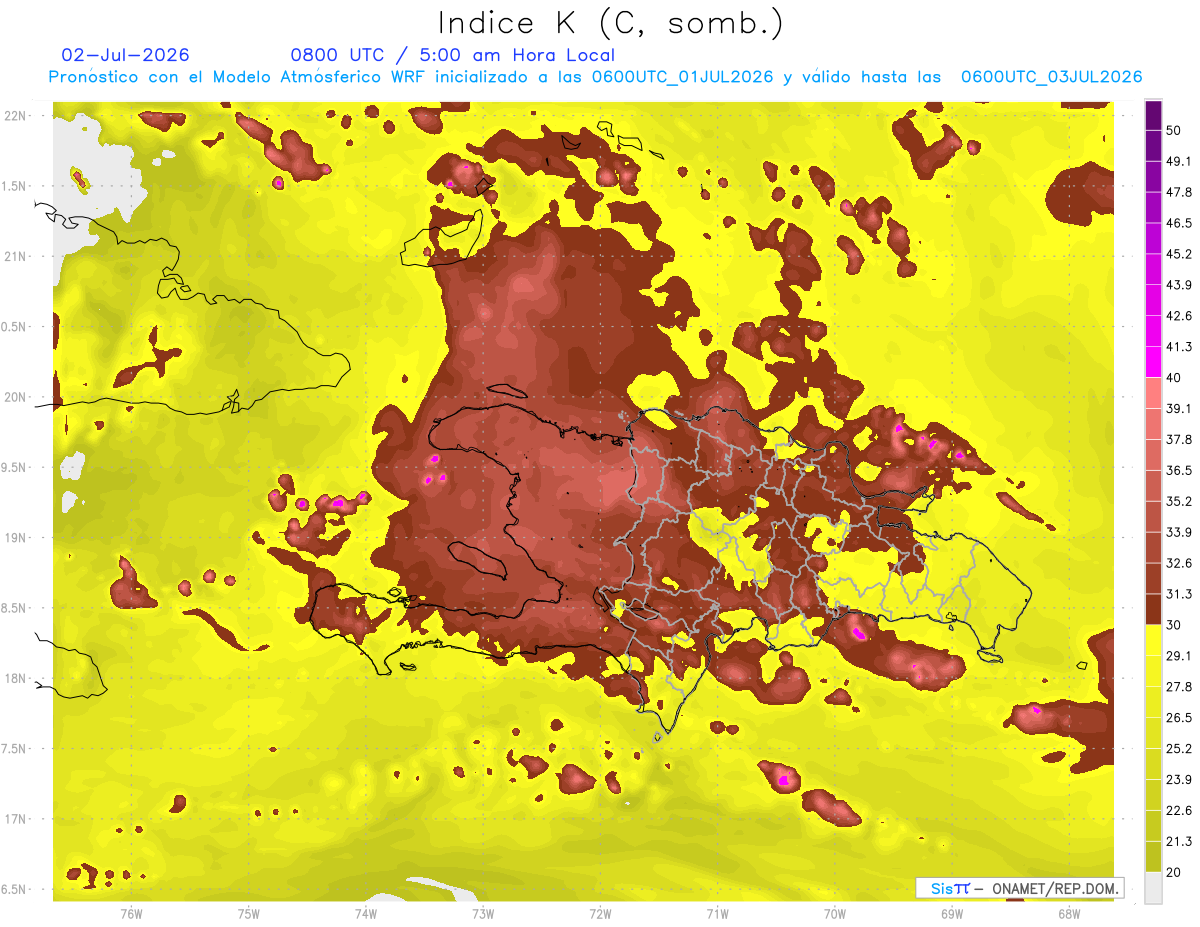The height and width of the screenshot is (927, 1200).
Task: Click the "20N" latitude label
Action: (x=15, y=397)
